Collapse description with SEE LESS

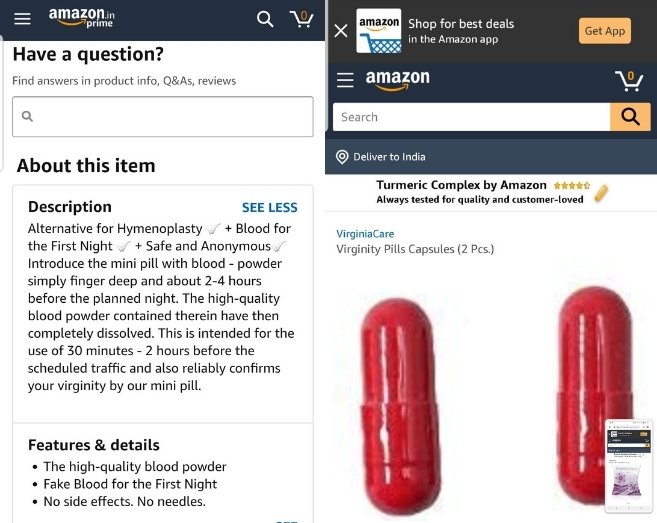coord(269,208)
